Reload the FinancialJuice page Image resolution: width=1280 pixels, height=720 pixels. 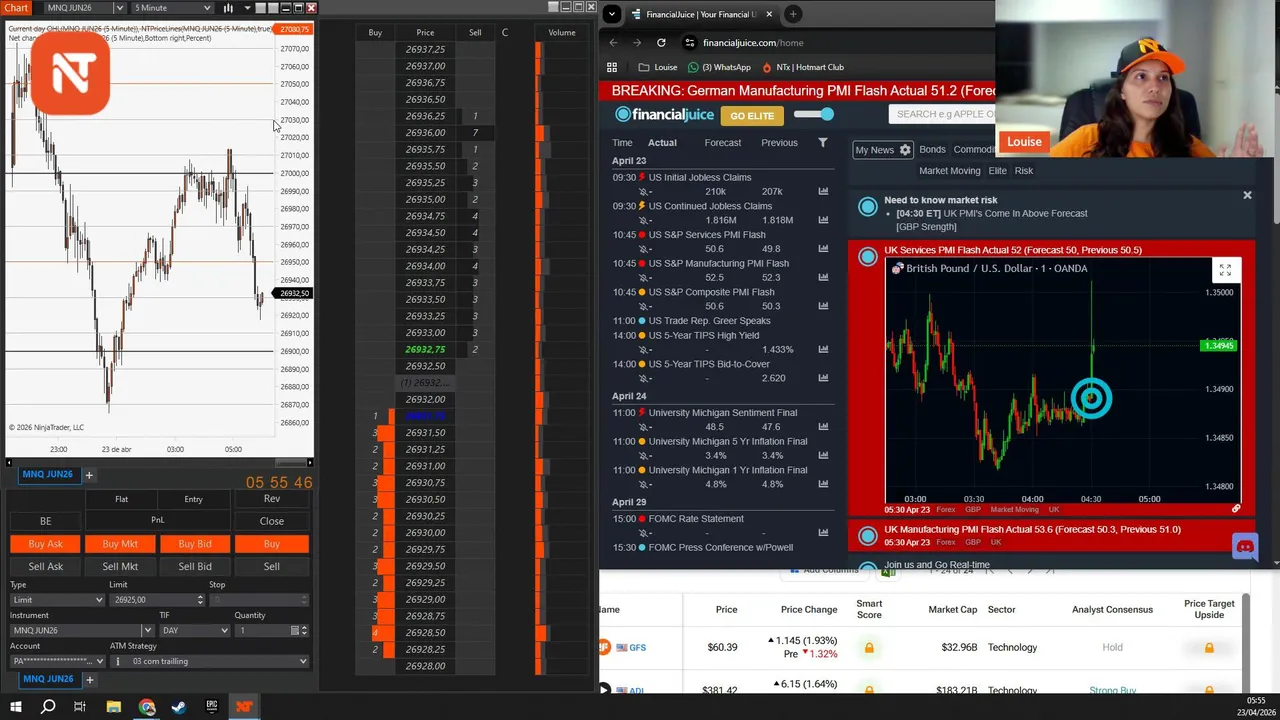[661, 43]
